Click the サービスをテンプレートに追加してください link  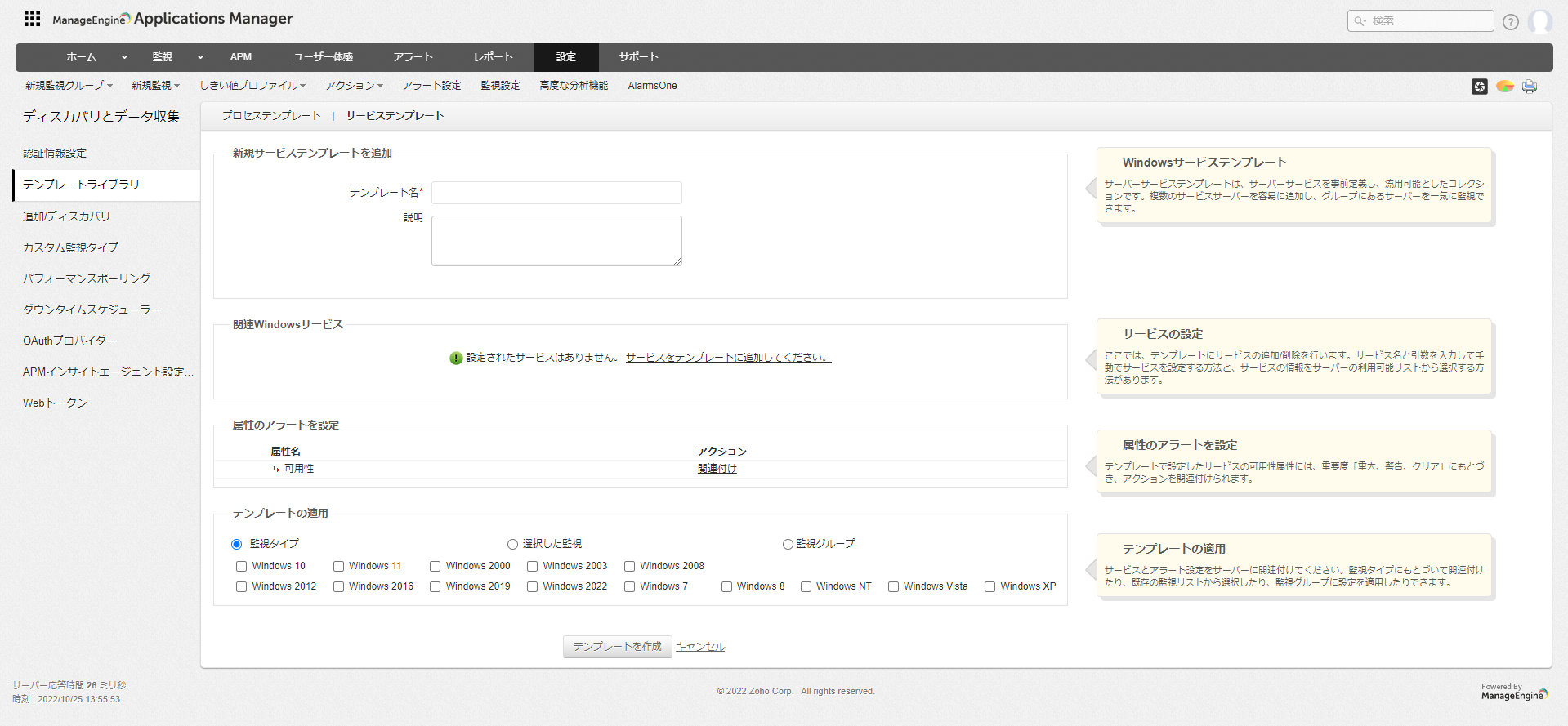click(728, 358)
